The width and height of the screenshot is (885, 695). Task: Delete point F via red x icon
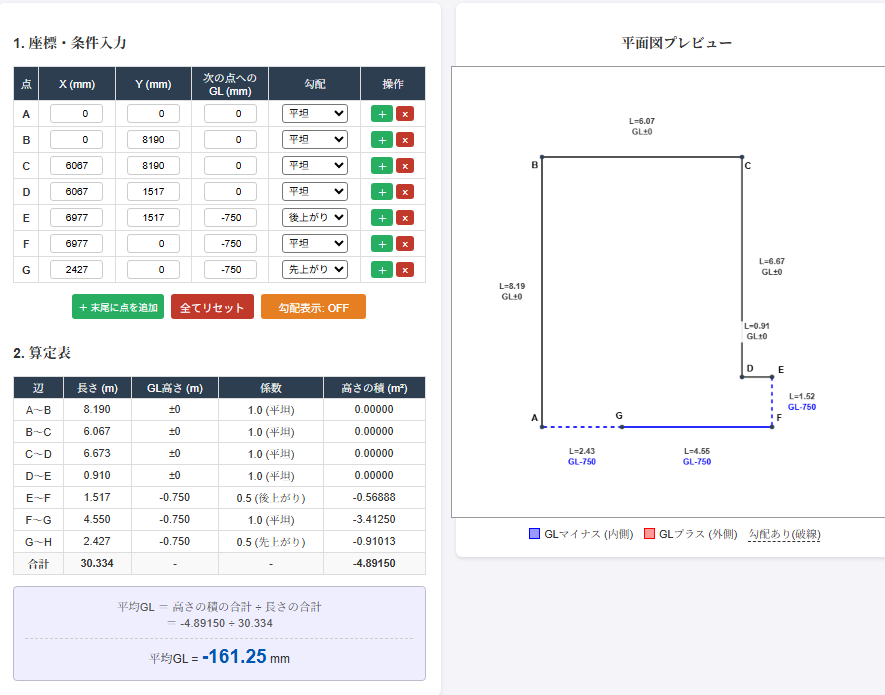pyautogui.click(x=405, y=244)
